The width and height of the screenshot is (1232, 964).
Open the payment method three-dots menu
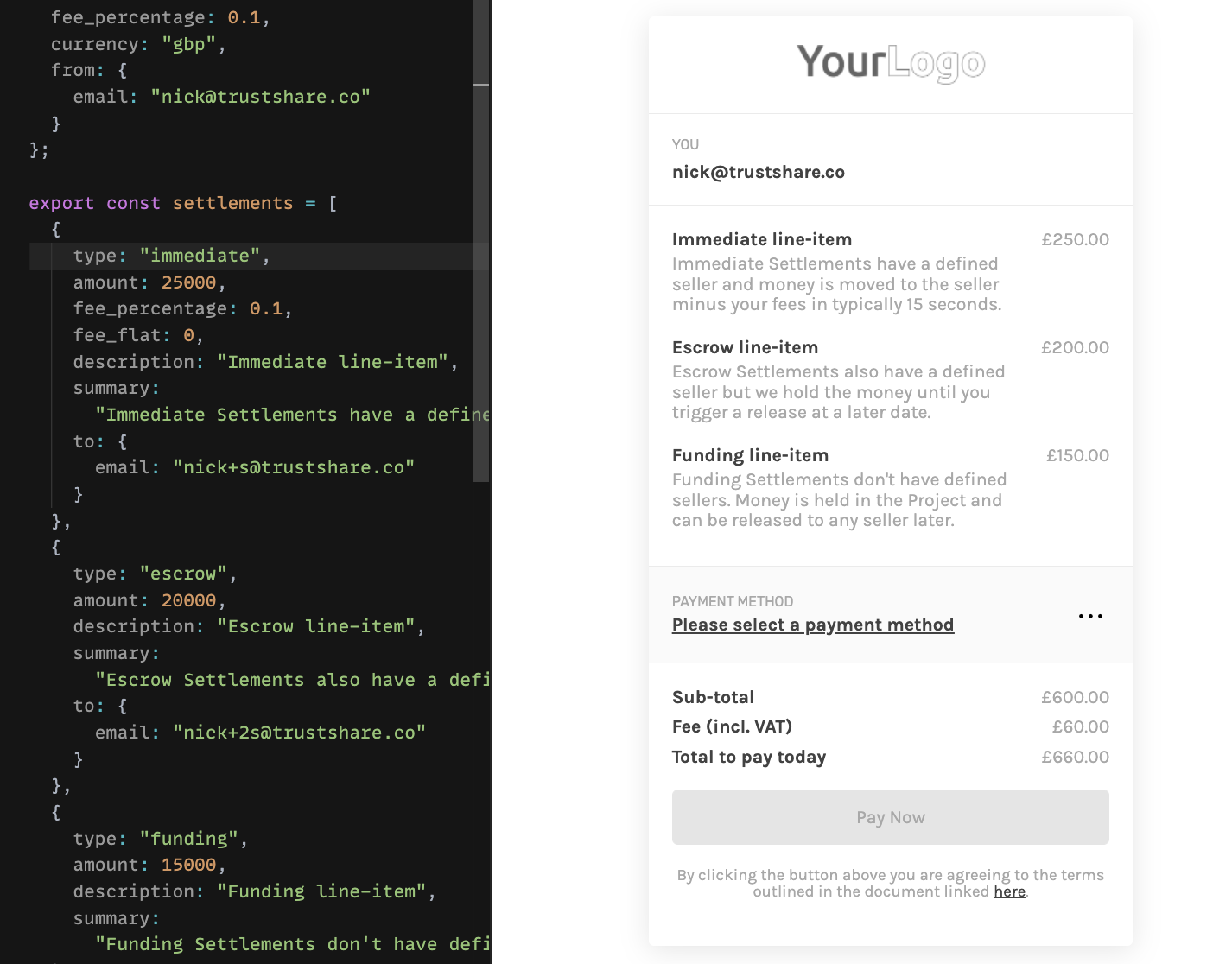coord(1090,616)
